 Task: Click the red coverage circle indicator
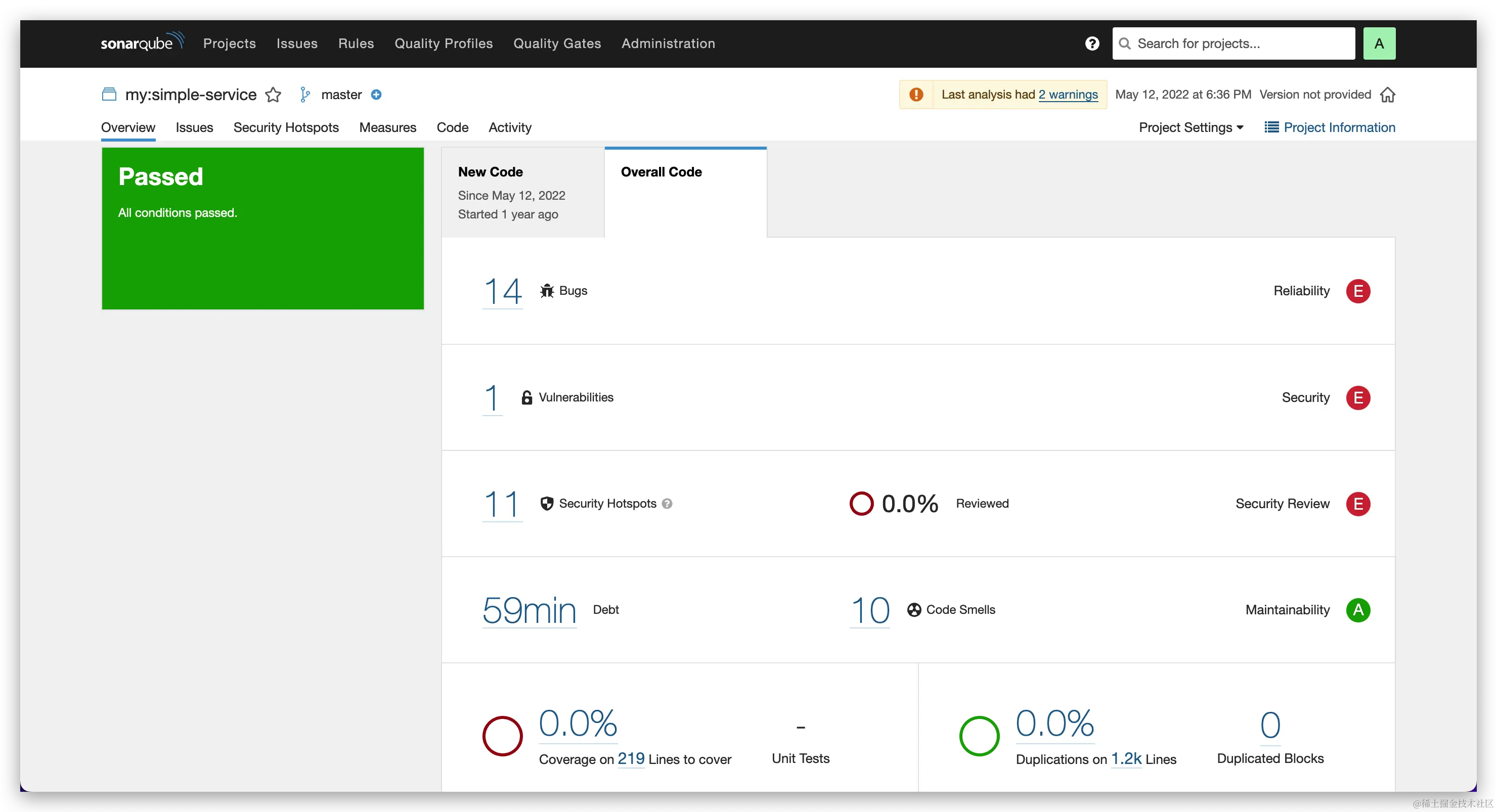tap(502, 736)
